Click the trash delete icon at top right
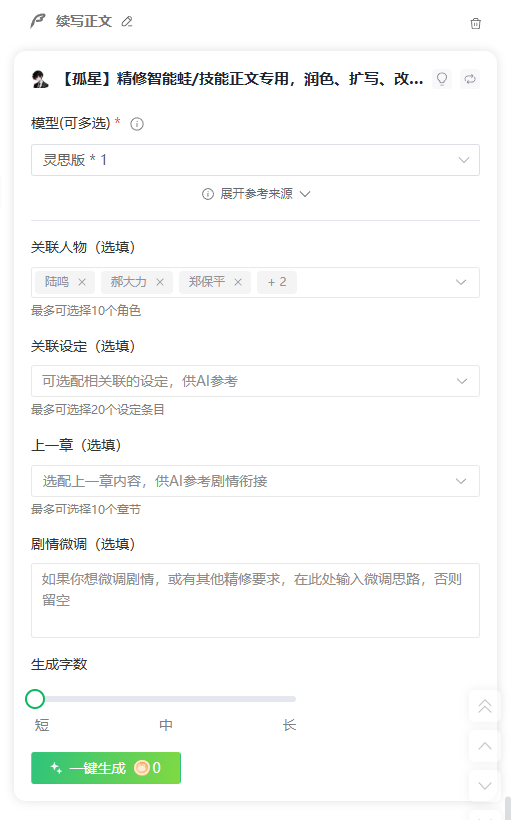The width and height of the screenshot is (511, 820). (x=475, y=24)
